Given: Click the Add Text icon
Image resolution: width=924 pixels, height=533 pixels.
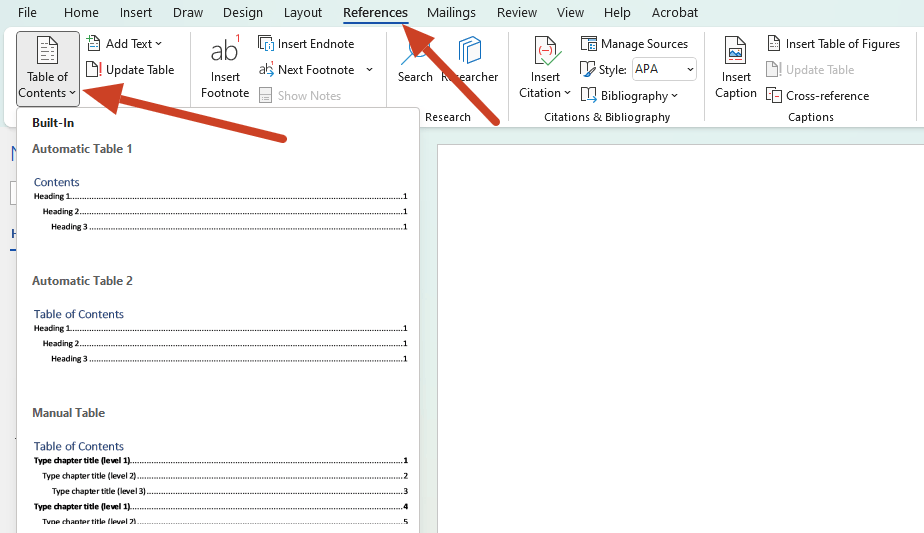Looking at the screenshot, I should coord(93,43).
